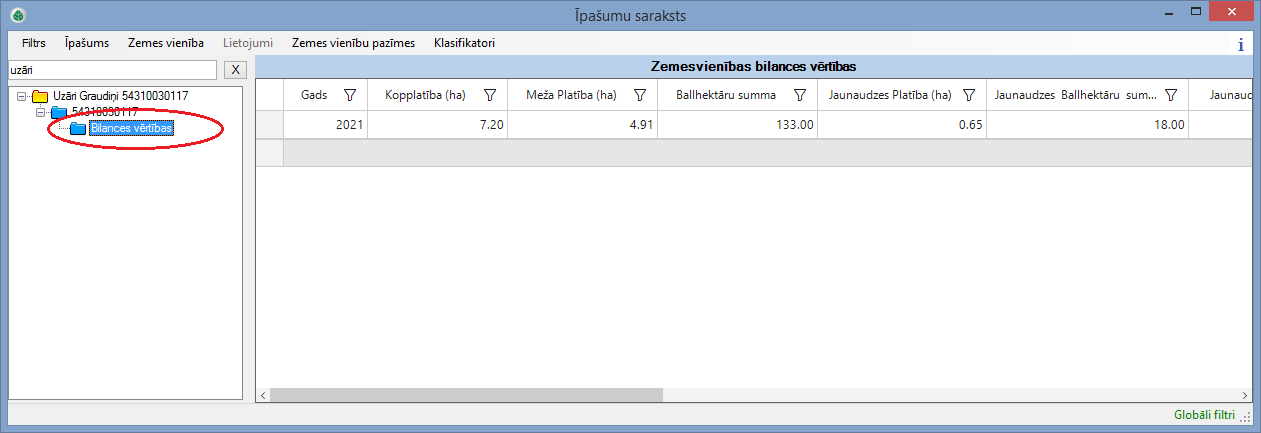Open the Zemes vienību pazīmes menu
This screenshot has height=433, width=1261.
coord(353,43)
